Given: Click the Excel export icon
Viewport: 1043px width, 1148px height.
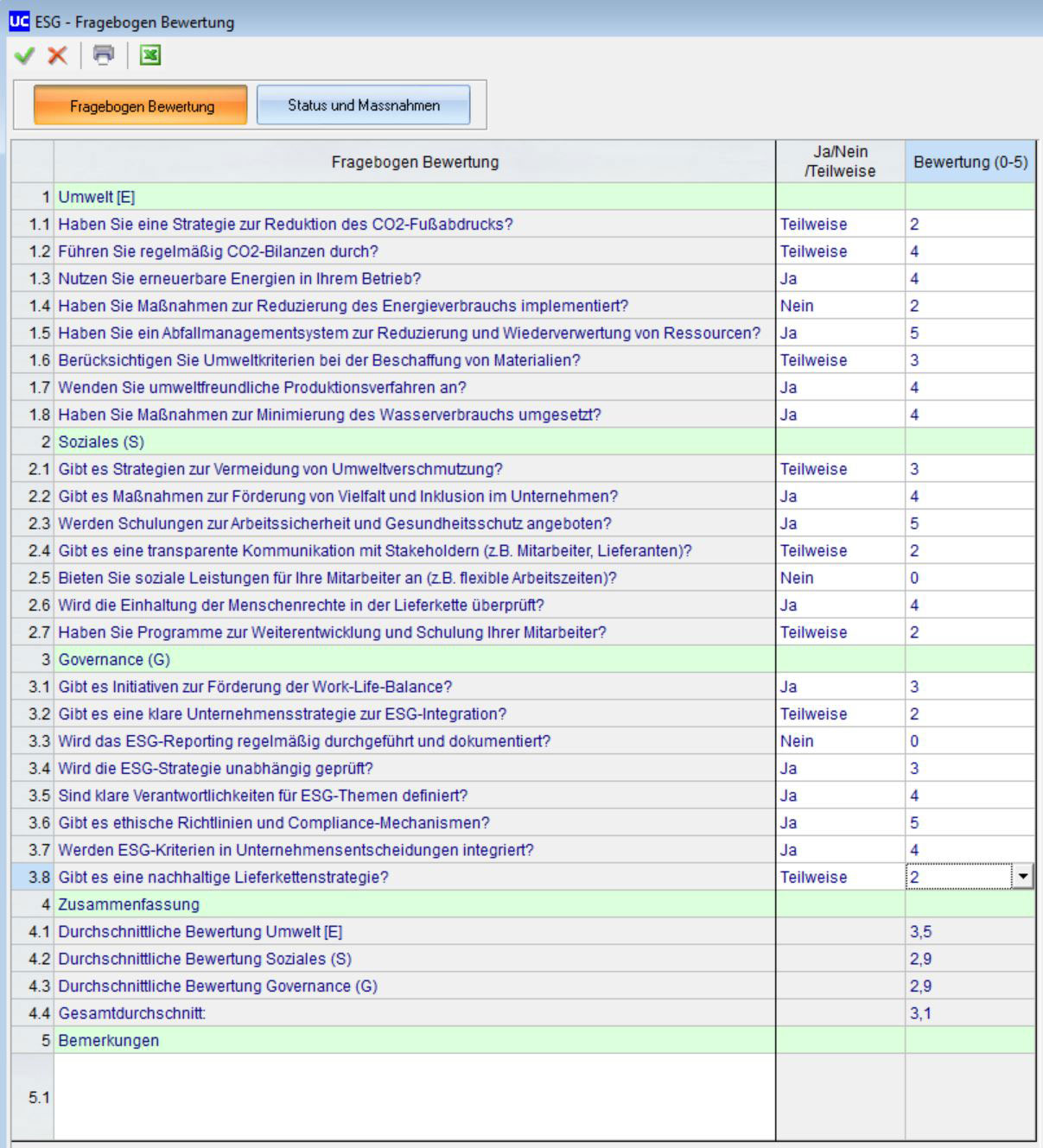Looking at the screenshot, I should point(150,56).
